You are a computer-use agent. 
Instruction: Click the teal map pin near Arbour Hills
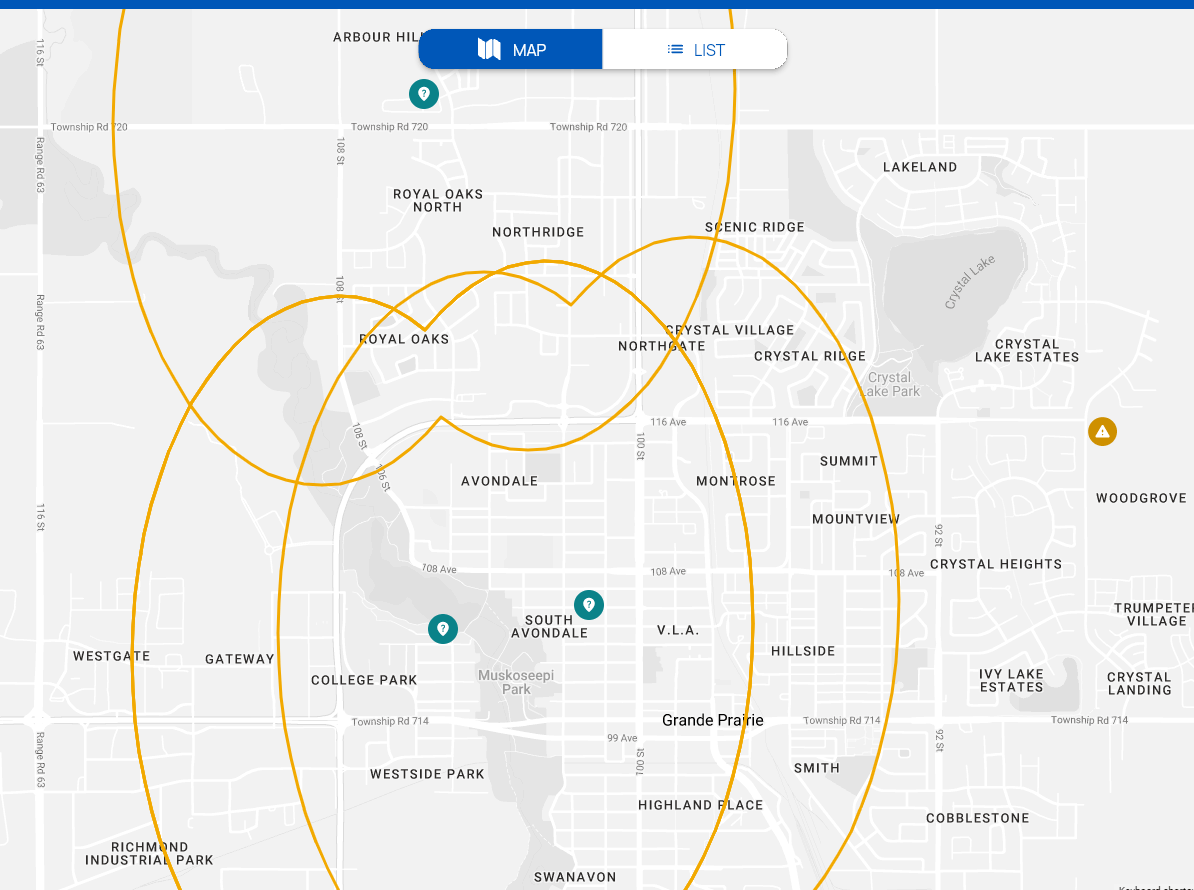tap(423, 93)
